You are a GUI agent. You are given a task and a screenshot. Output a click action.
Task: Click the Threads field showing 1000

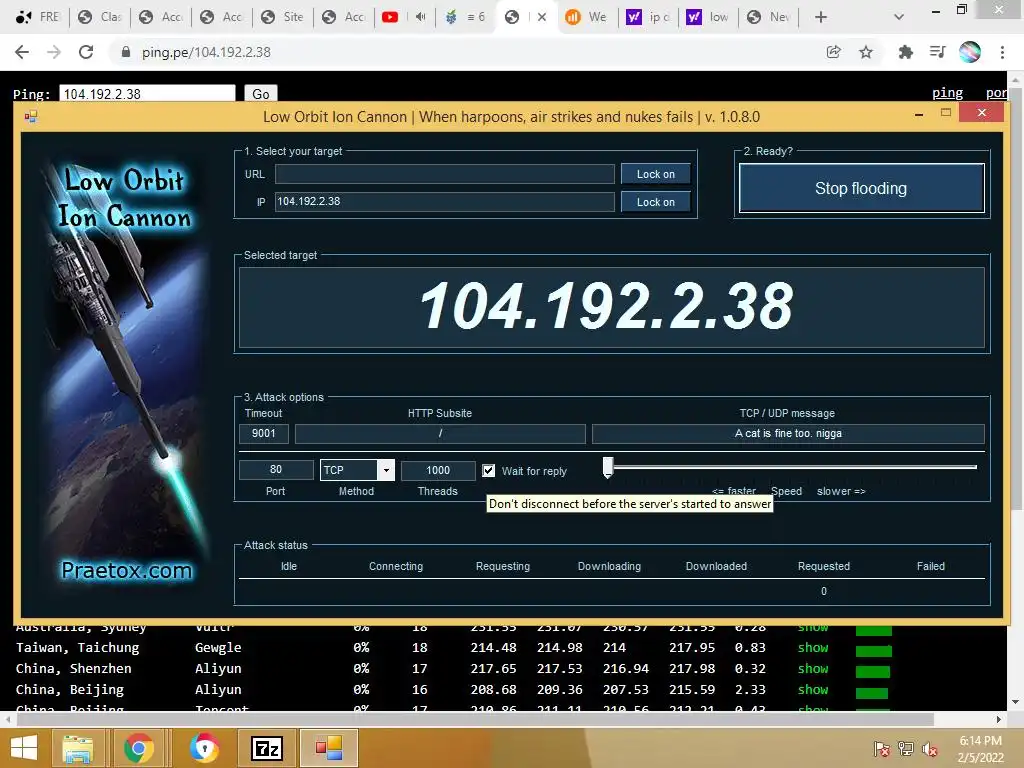point(438,470)
